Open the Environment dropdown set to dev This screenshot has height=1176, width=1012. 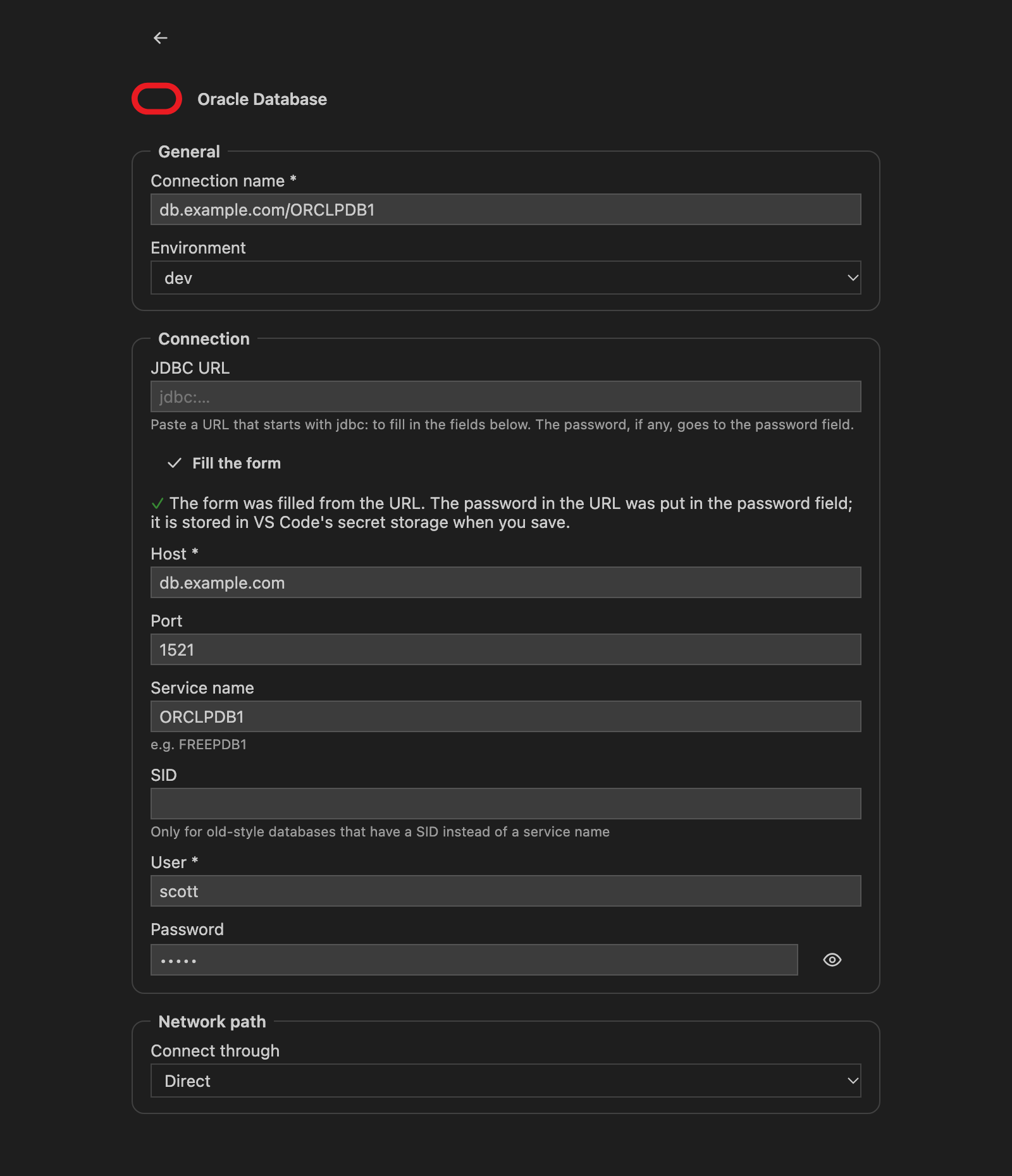[506, 278]
